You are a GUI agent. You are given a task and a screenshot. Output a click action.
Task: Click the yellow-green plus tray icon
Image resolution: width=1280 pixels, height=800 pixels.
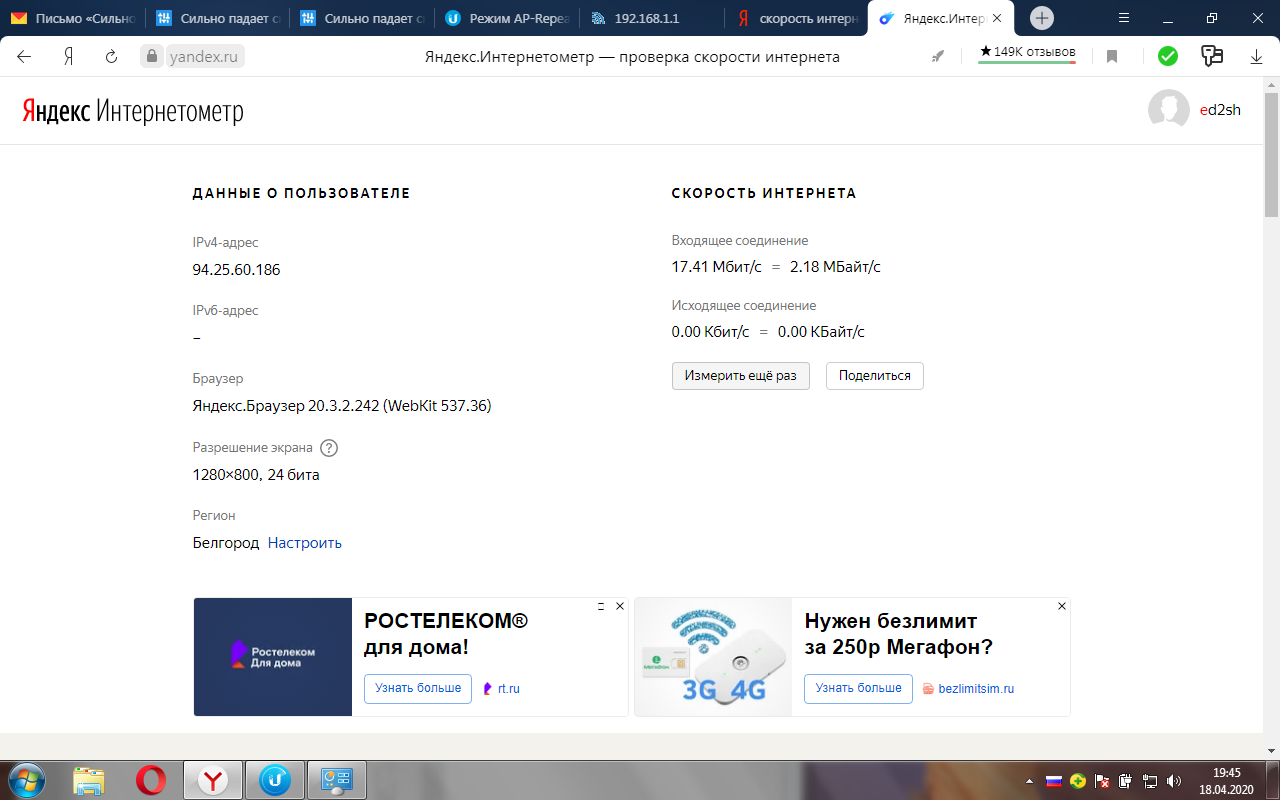pyautogui.click(x=1078, y=781)
